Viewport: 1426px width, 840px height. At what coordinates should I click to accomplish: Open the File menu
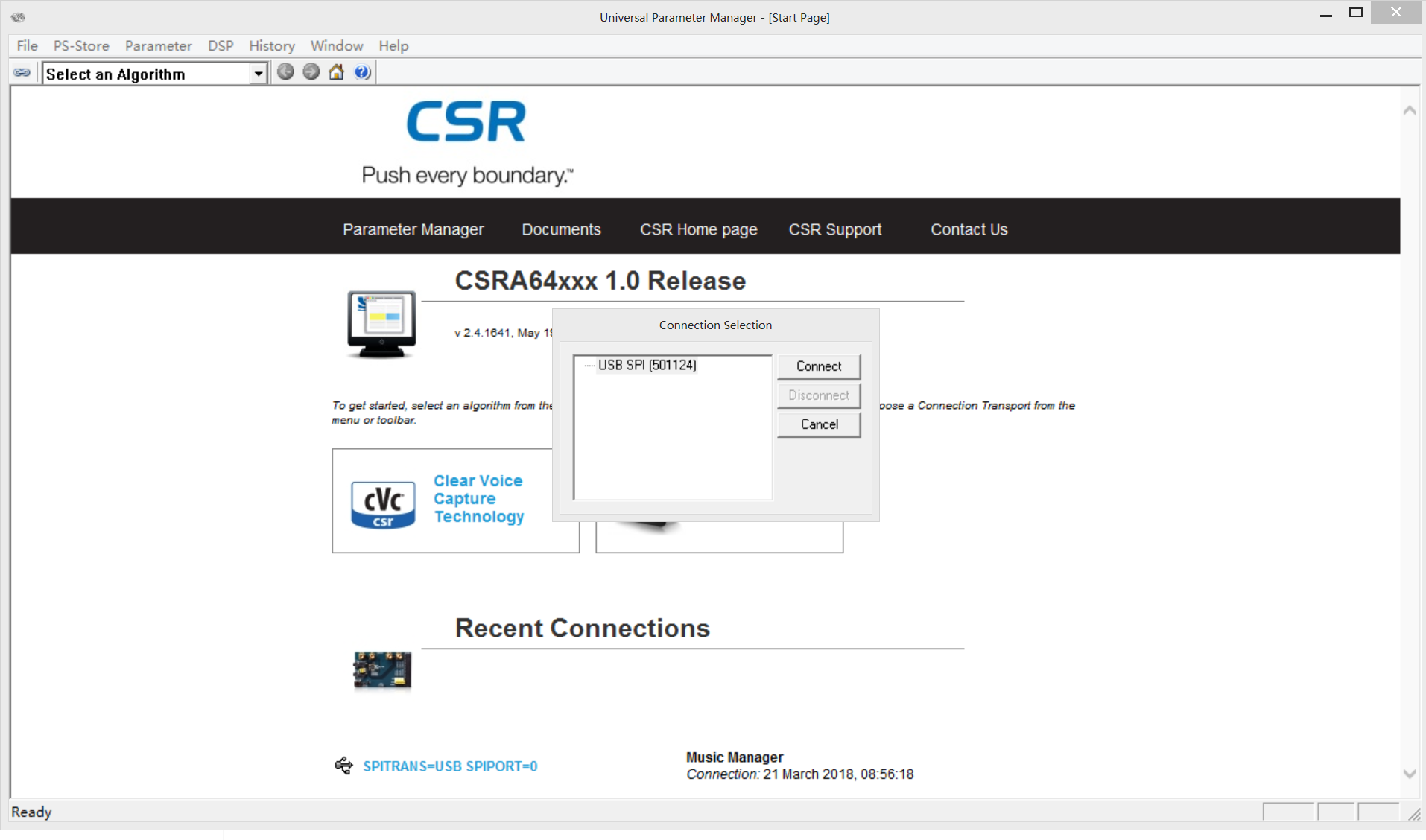click(27, 45)
